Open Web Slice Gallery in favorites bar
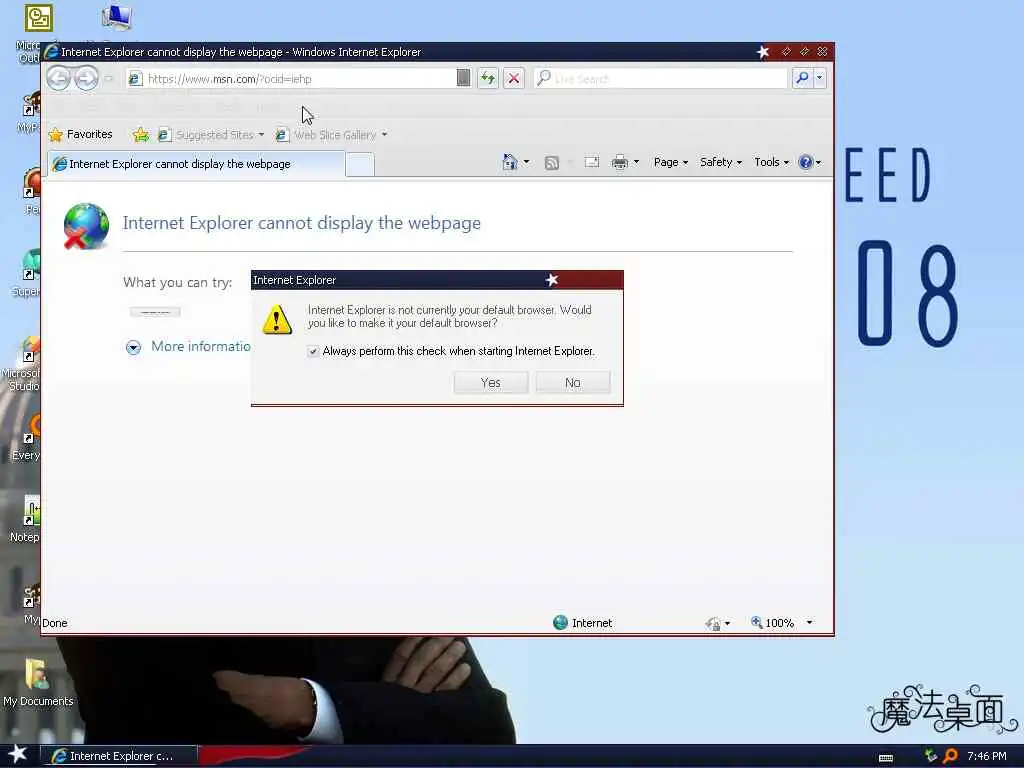The height and width of the screenshot is (768, 1024). [331, 135]
